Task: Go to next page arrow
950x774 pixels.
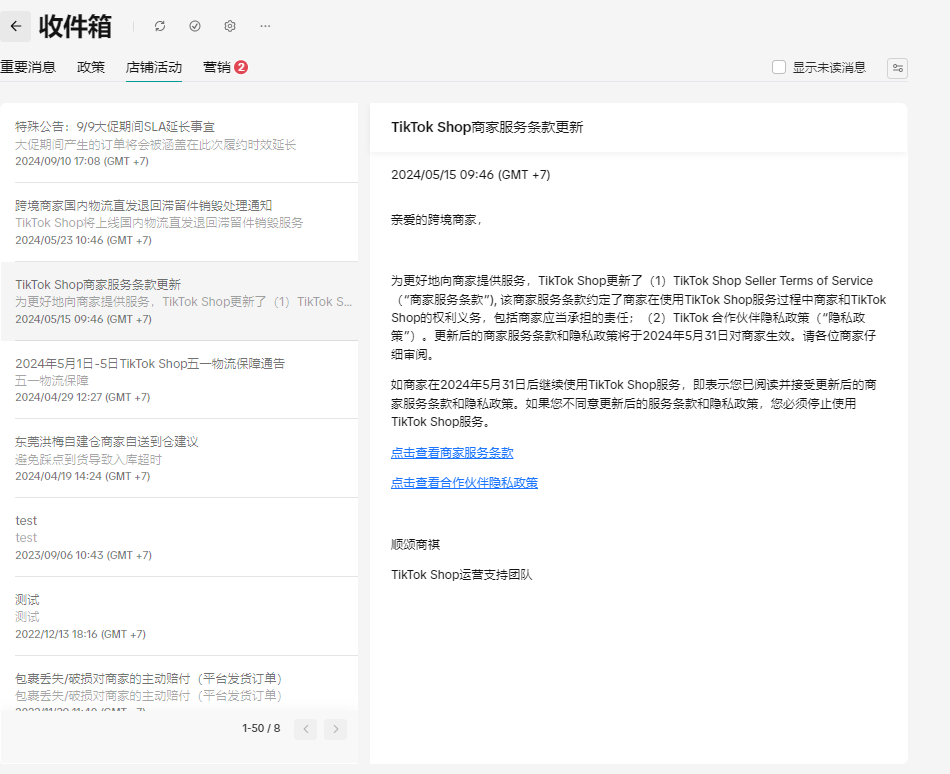Action: pyautogui.click(x=336, y=729)
